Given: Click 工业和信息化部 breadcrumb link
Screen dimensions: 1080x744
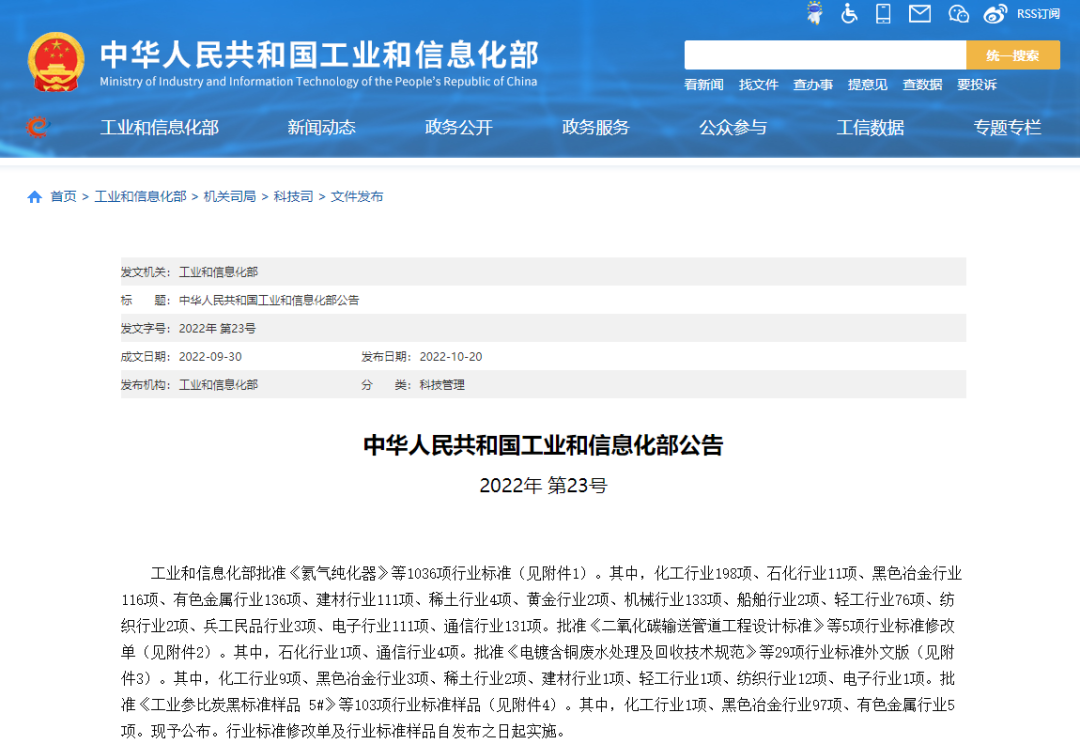Looking at the screenshot, I should tap(141, 197).
